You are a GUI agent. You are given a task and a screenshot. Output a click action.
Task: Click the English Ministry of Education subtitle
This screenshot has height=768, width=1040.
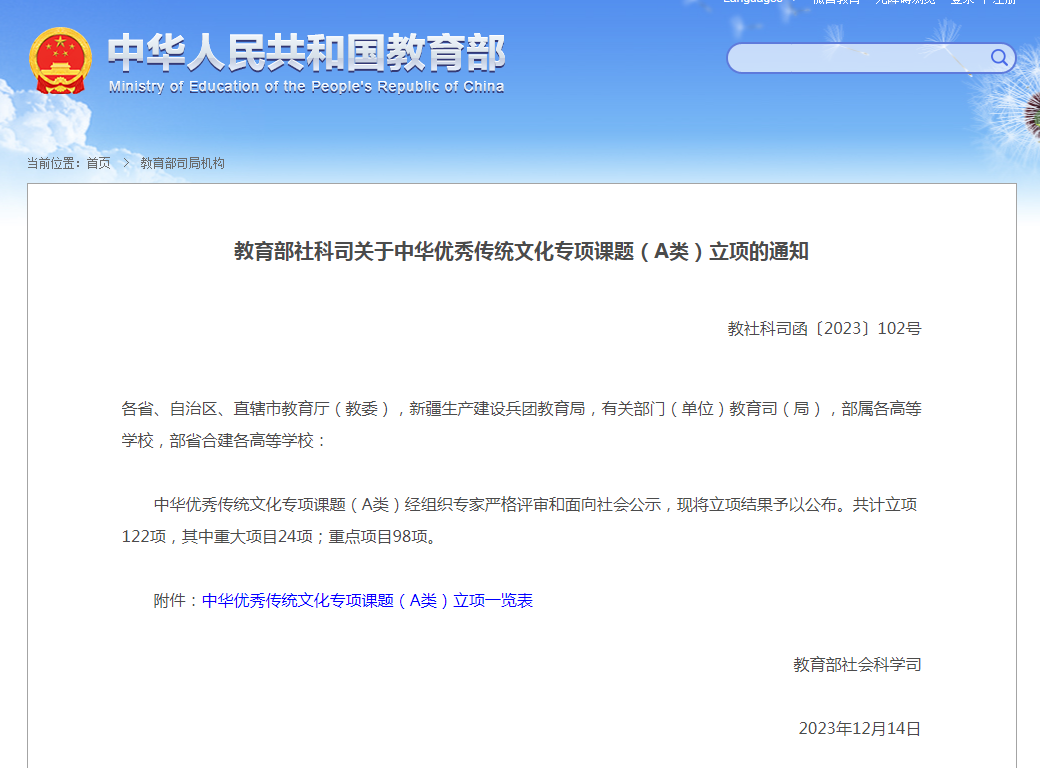point(306,87)
